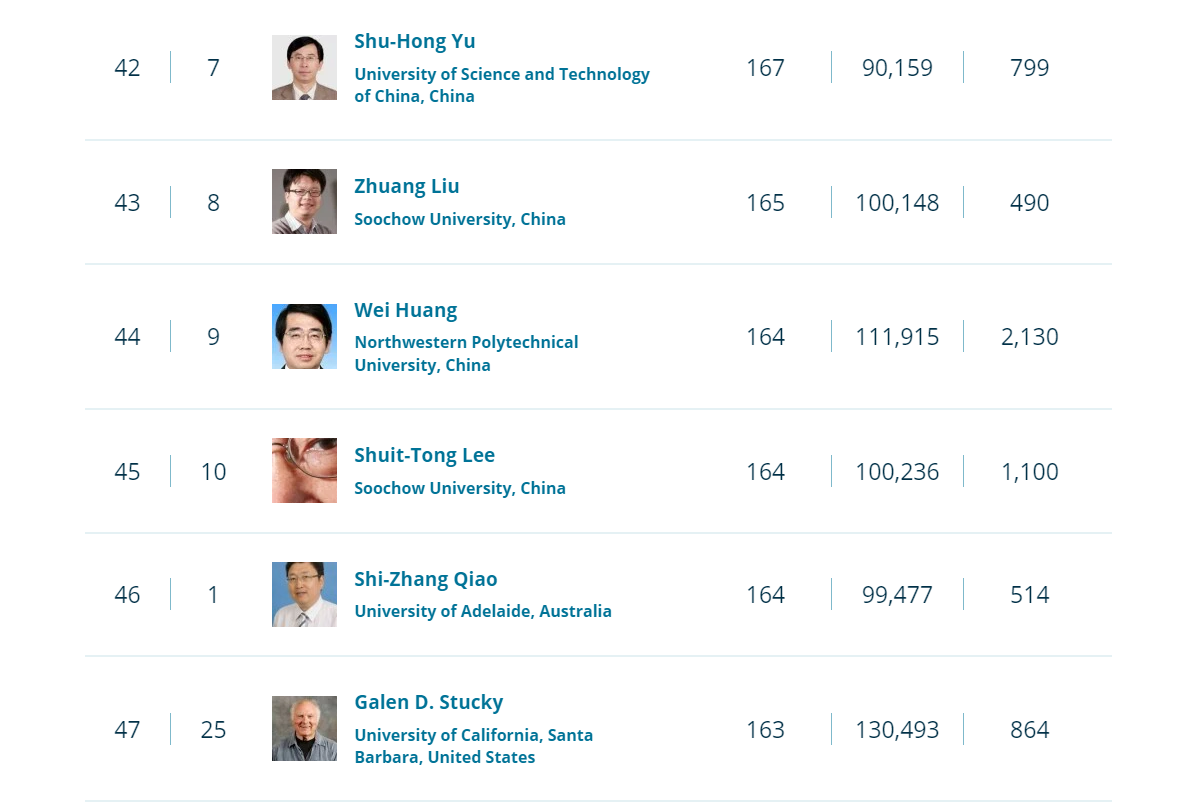Open Soochow University link under Zhuang Liu

point(460,219)
